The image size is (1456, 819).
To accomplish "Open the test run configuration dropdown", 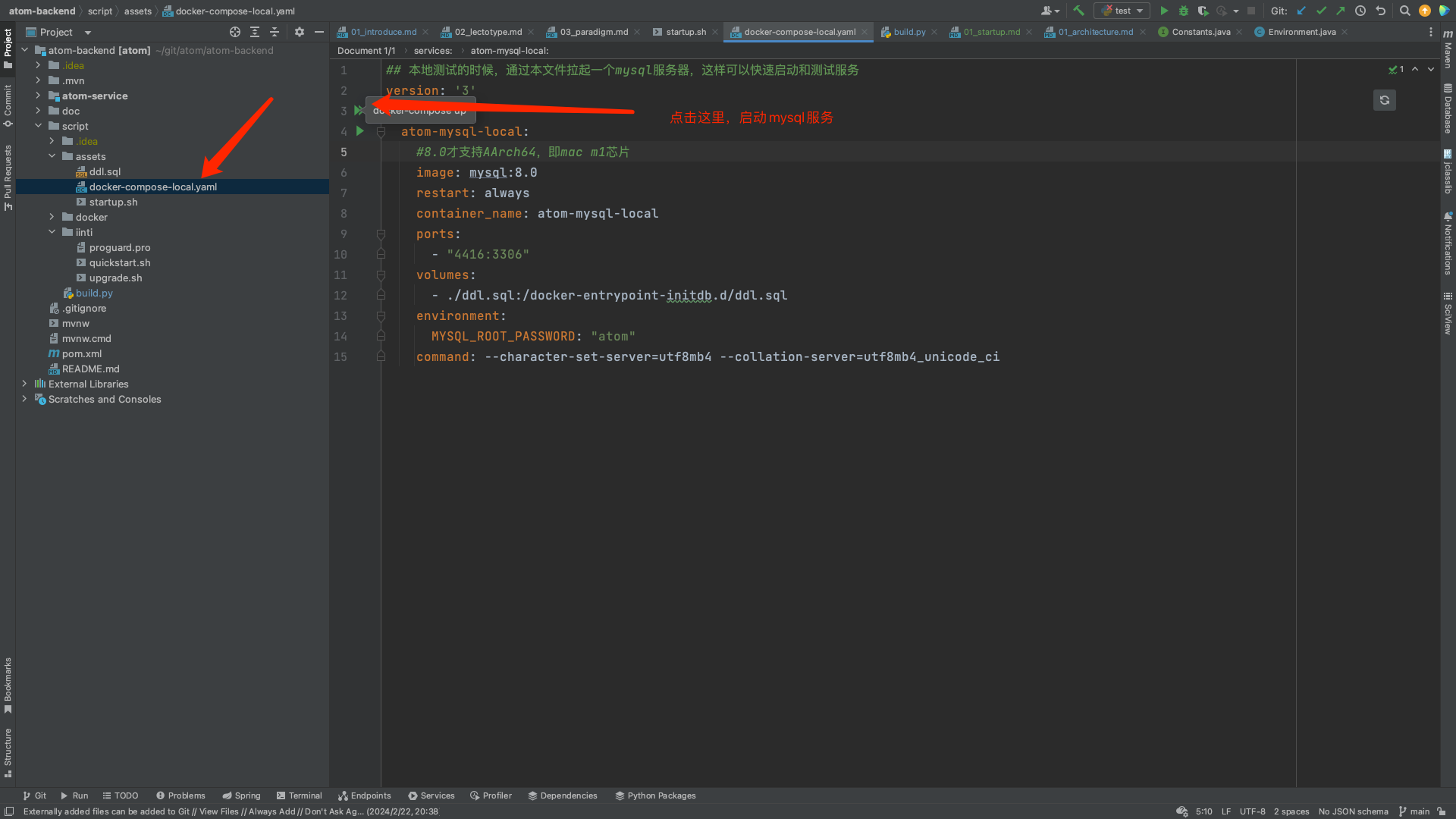I will point(1122,11).
